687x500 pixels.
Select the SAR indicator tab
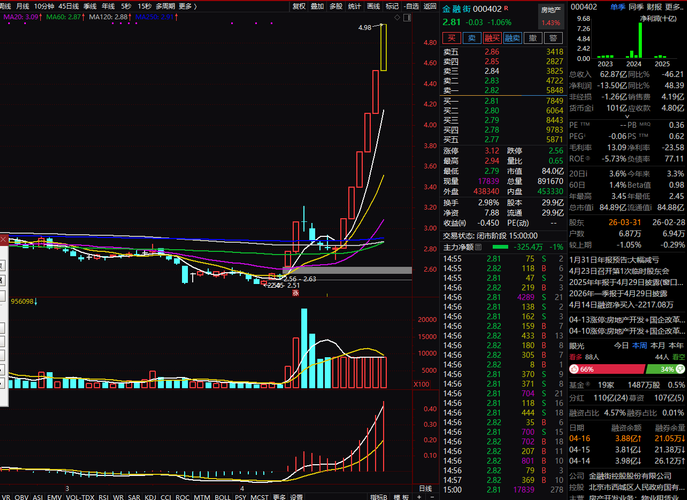tap(134, 497)
